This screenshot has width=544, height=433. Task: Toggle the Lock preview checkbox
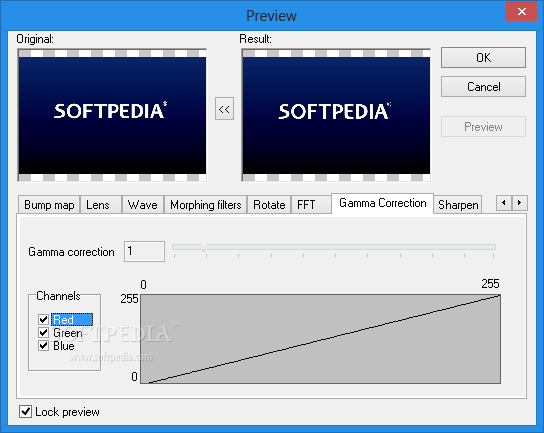(x=25, y=412)
